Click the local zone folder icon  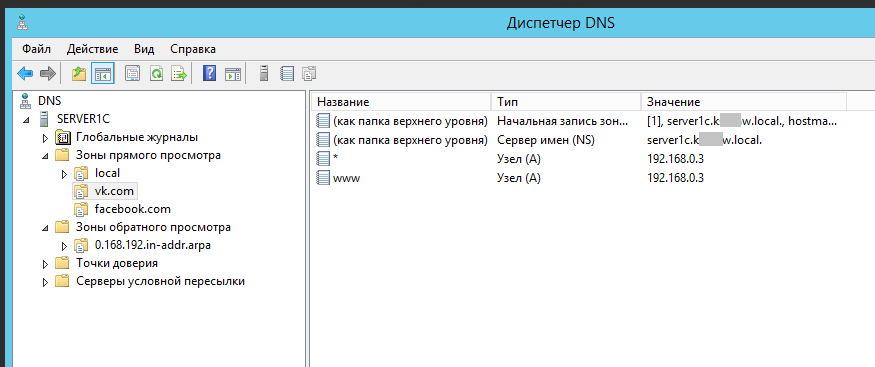(x=81, y=173)
